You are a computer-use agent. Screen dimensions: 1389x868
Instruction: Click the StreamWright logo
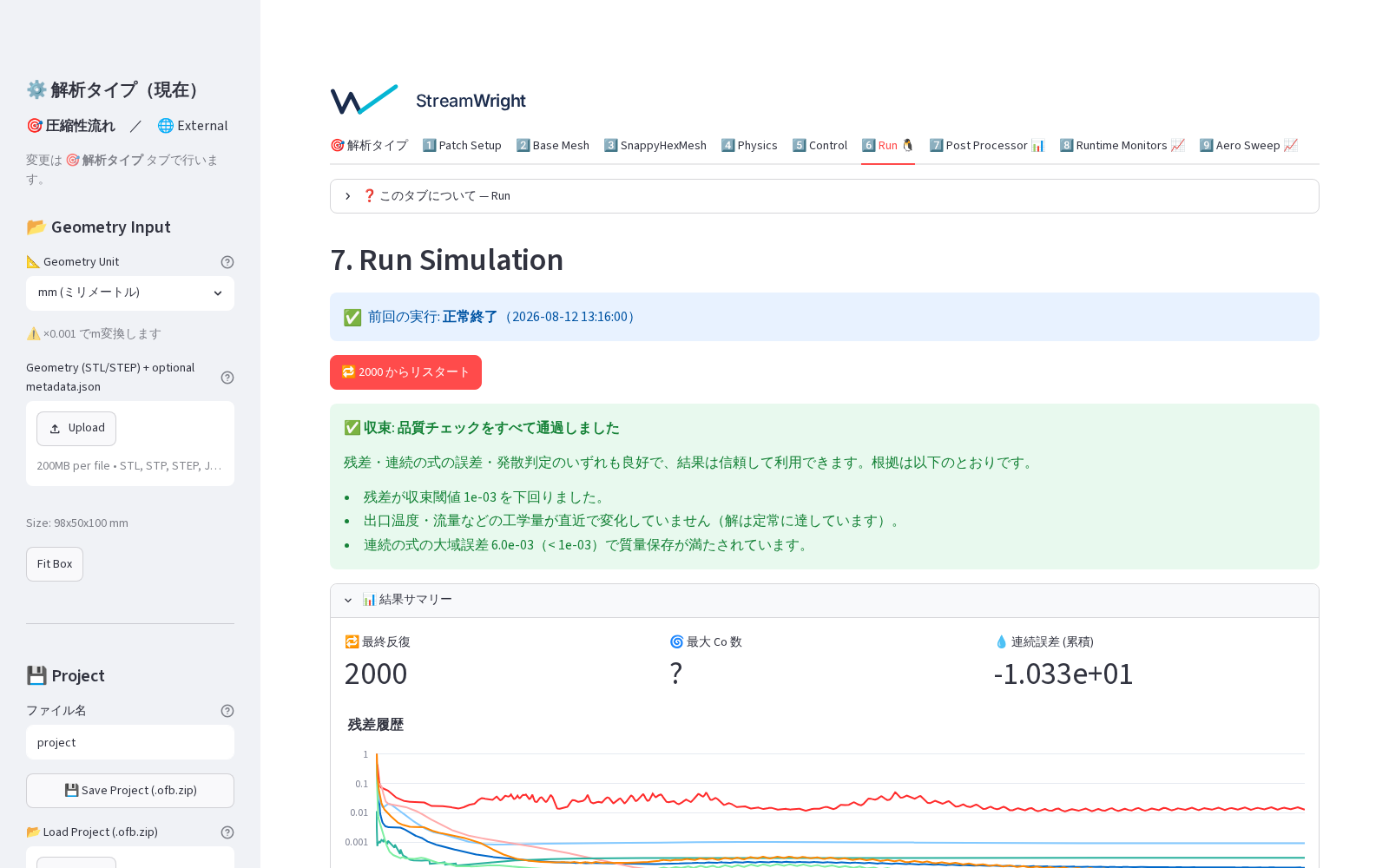(x=429, y=101)
